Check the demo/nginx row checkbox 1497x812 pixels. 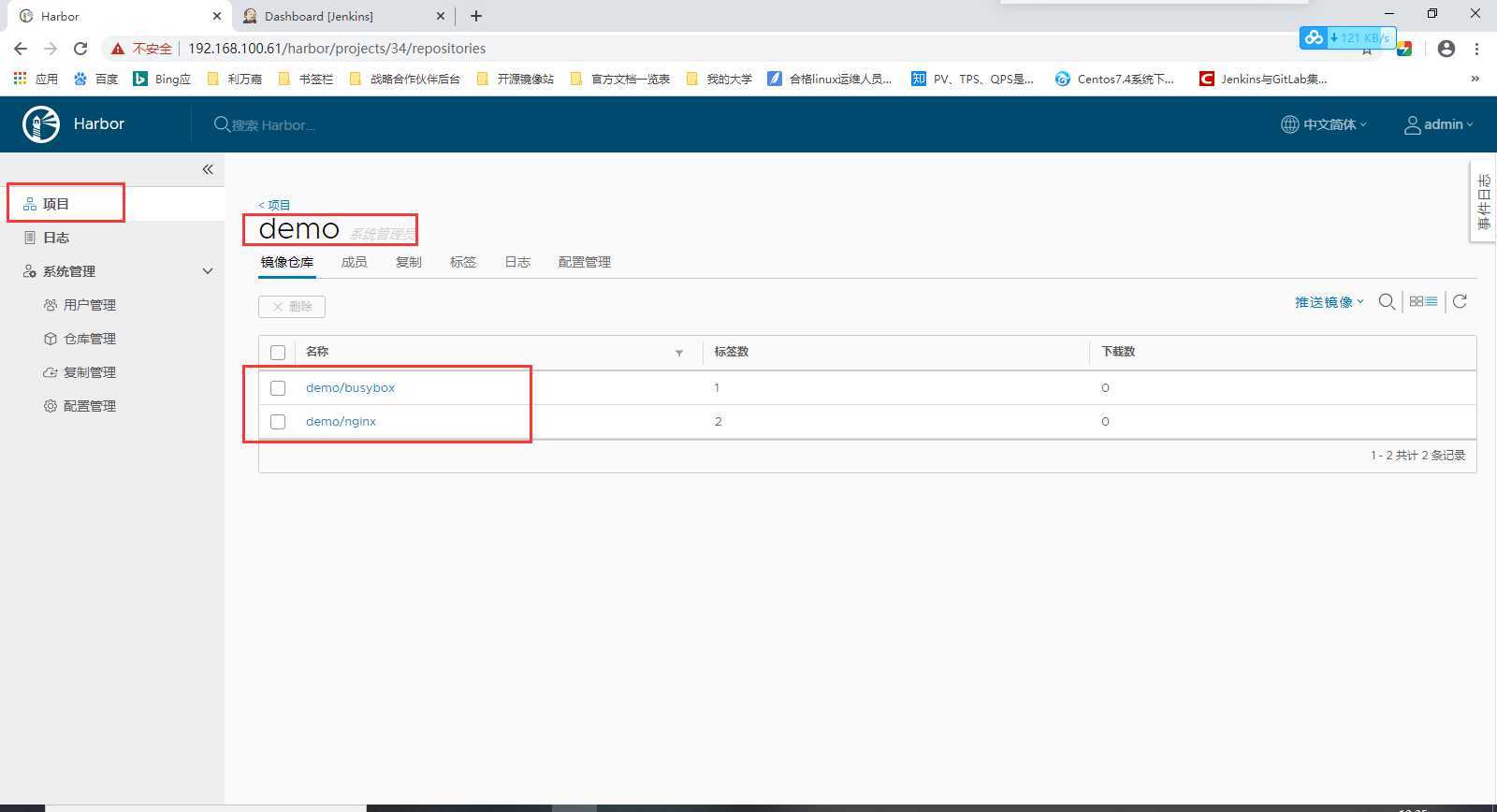[x=278, y=422]
